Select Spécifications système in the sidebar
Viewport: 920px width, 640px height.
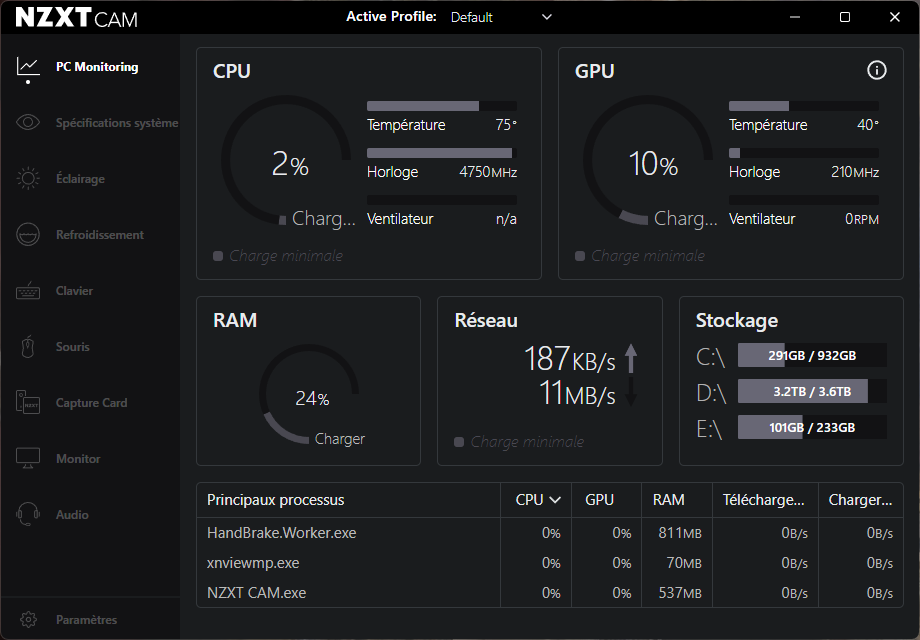point(118,123)
